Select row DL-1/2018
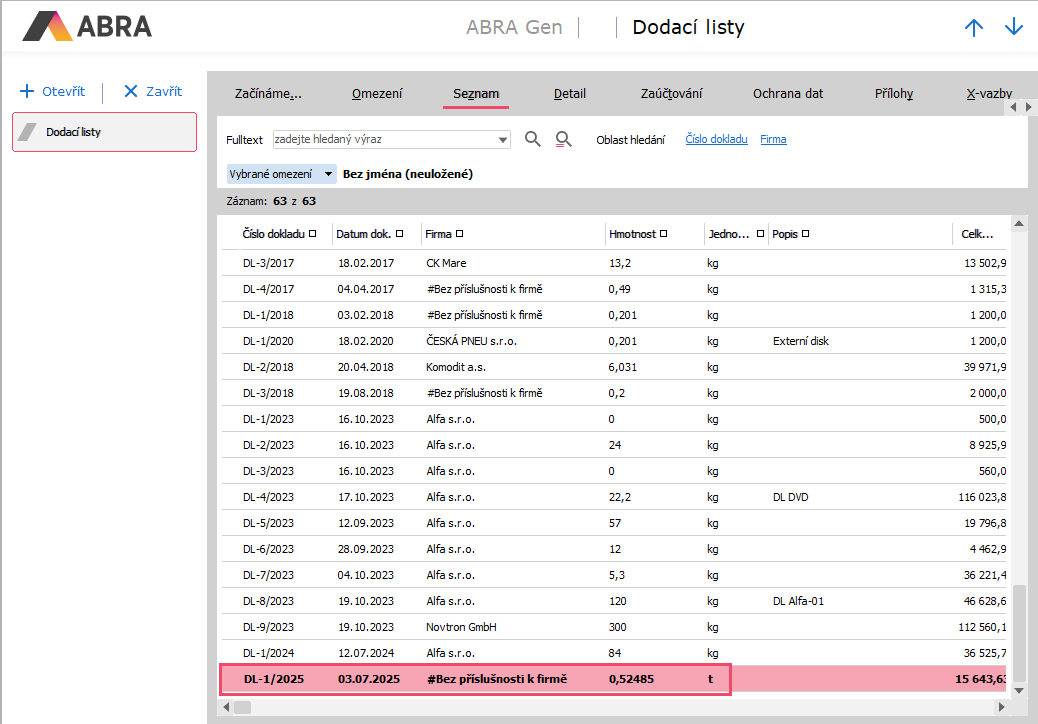This screenshot has width=1038, height=724. coord(614,315)
